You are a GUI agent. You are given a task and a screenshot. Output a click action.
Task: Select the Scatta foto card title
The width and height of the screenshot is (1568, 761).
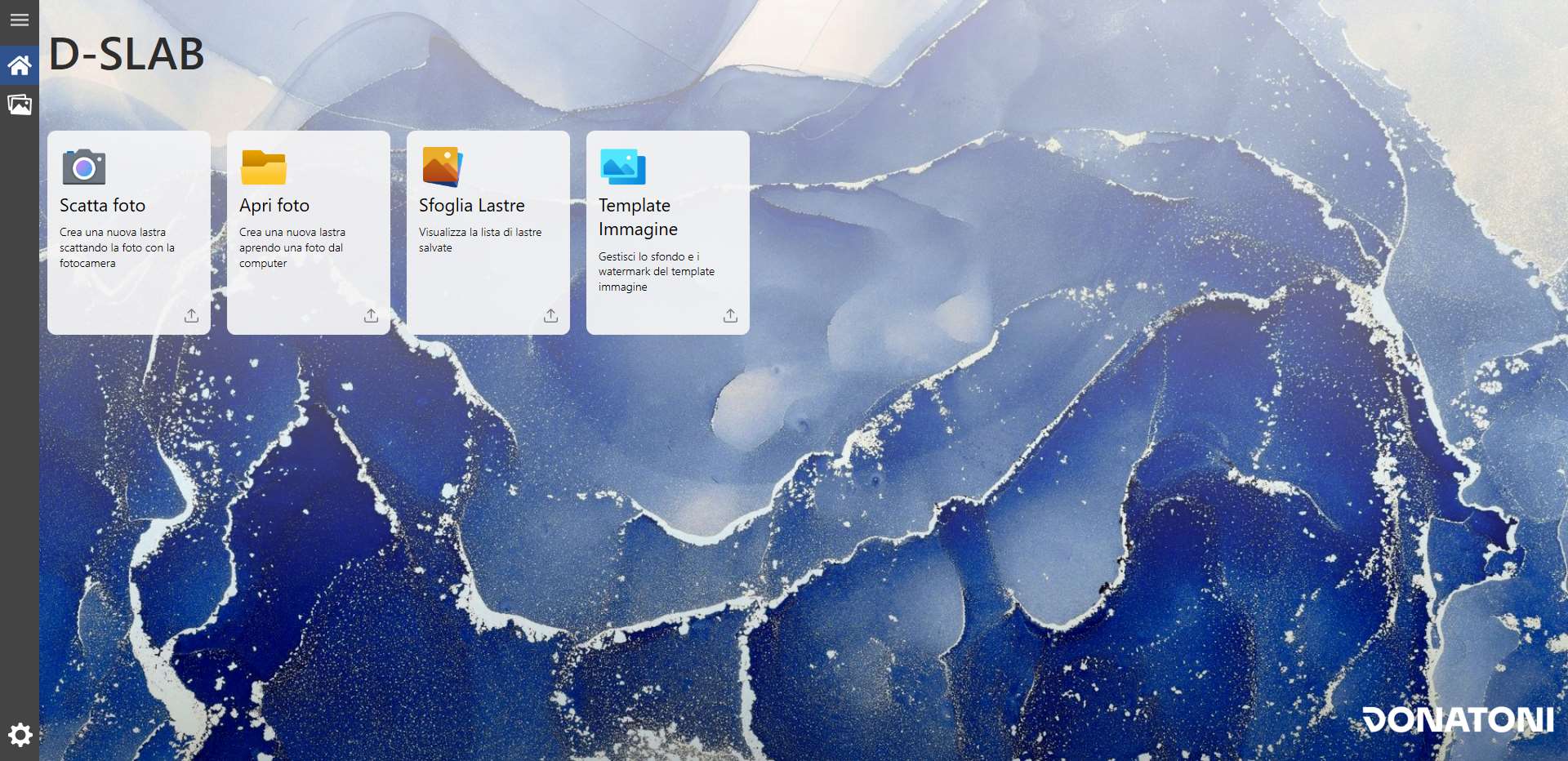(x=102, y=206)
